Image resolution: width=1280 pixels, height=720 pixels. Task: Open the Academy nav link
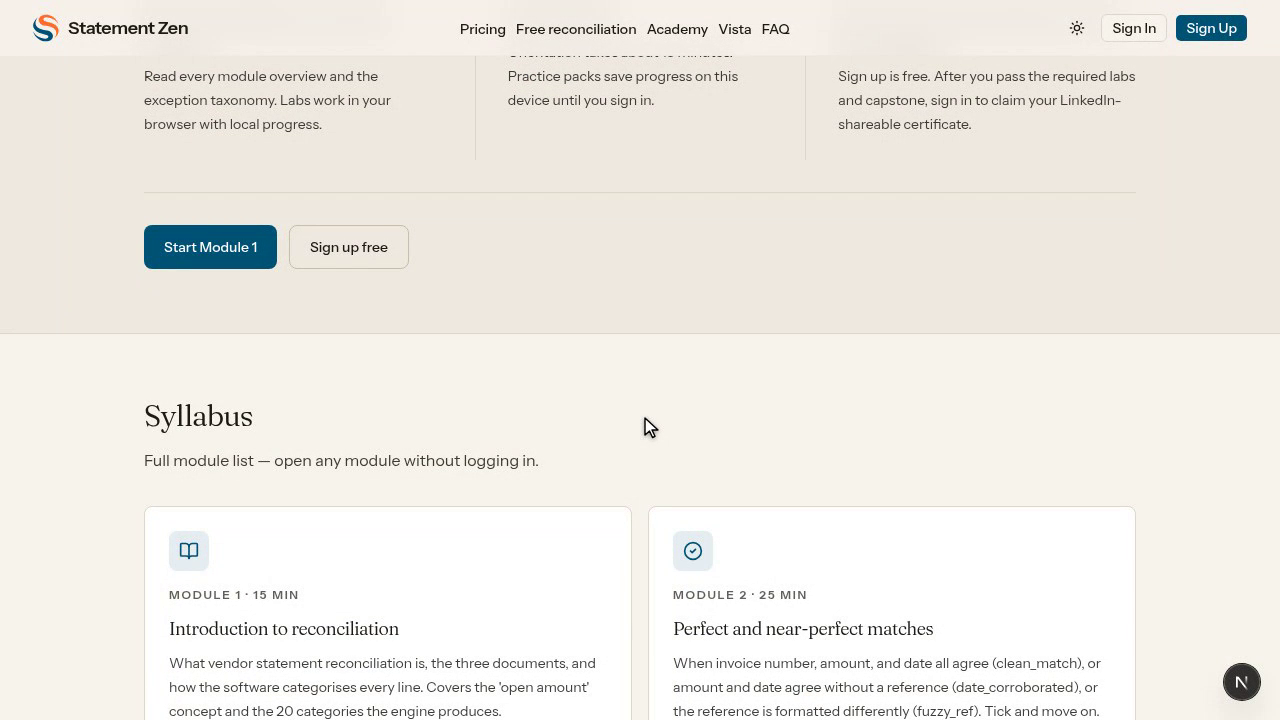[x=677, y=29]
